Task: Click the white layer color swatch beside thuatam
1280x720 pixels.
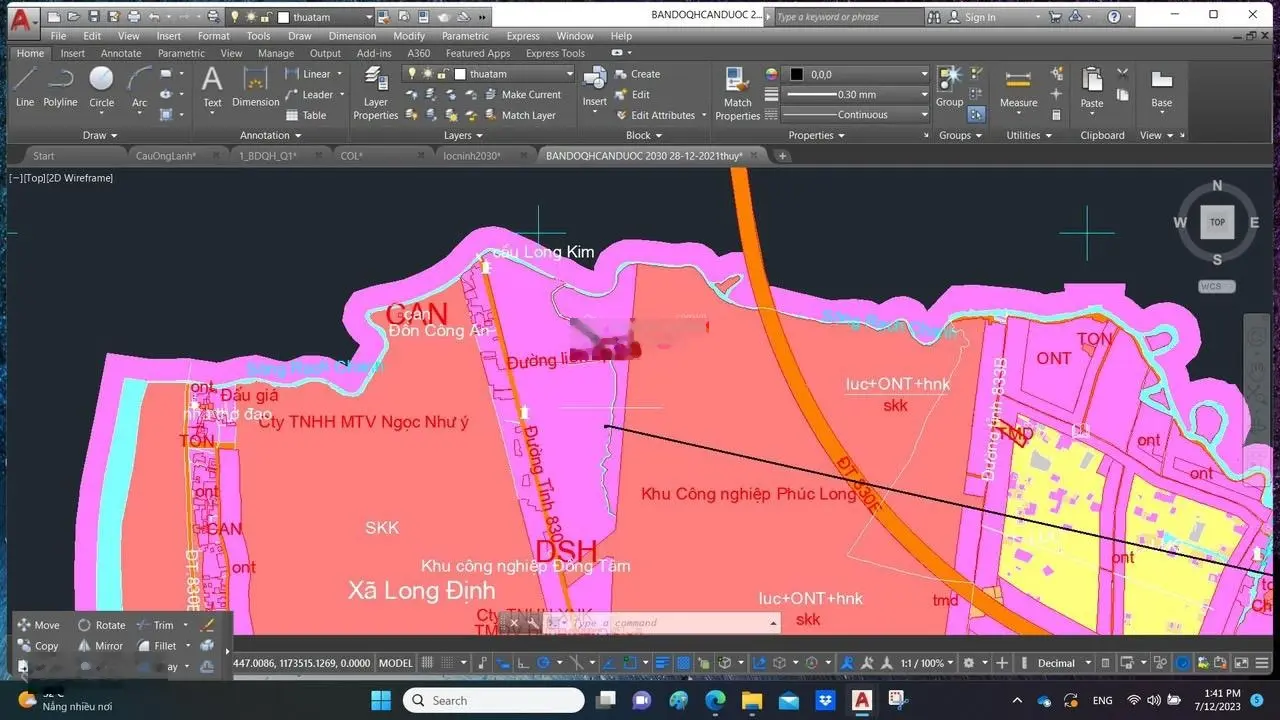Action: pos(461,74)
